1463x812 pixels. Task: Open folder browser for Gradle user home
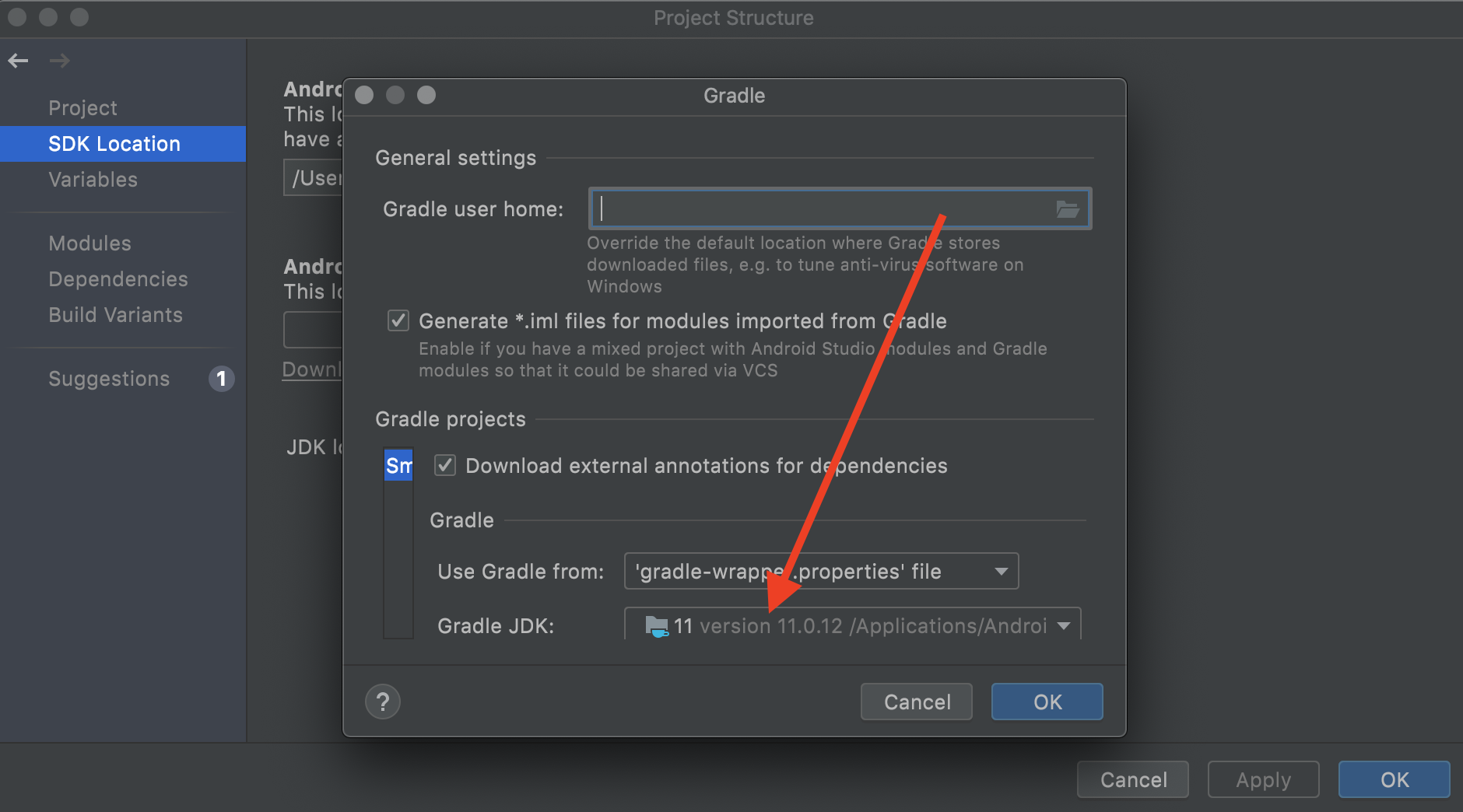point(1067,208)
